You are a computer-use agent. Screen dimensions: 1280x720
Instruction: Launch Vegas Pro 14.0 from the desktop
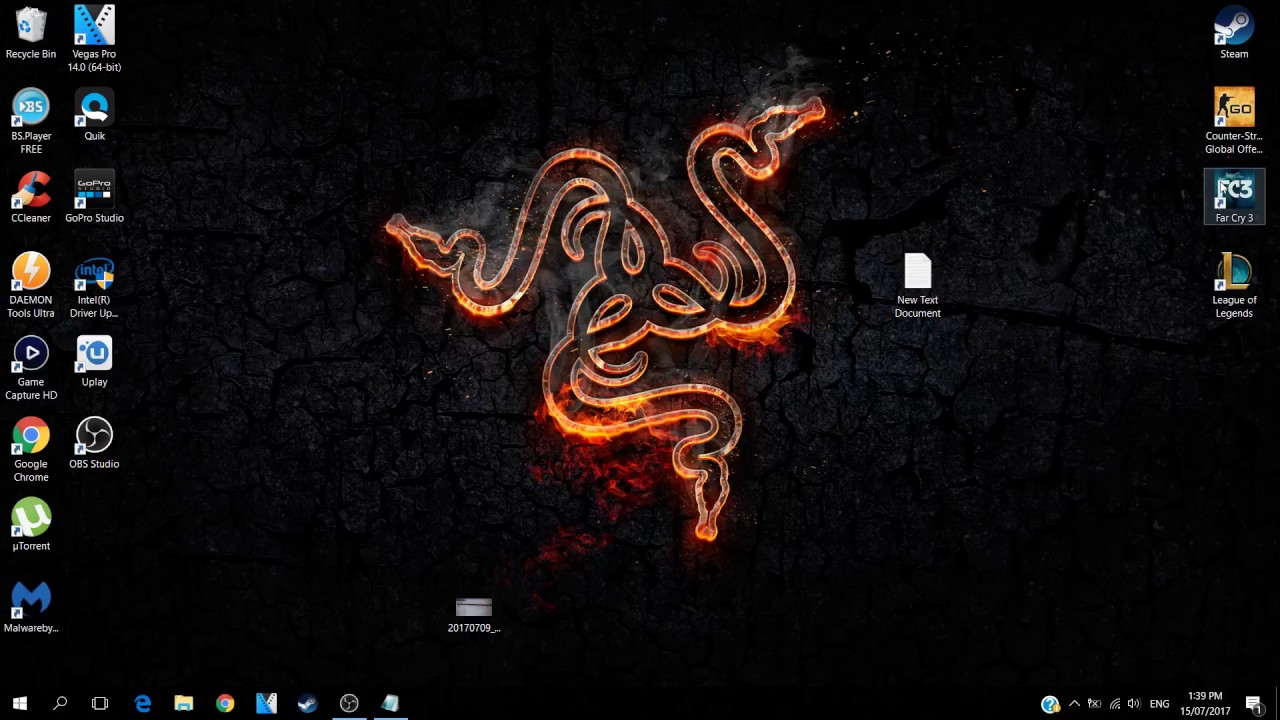[94, 39]
